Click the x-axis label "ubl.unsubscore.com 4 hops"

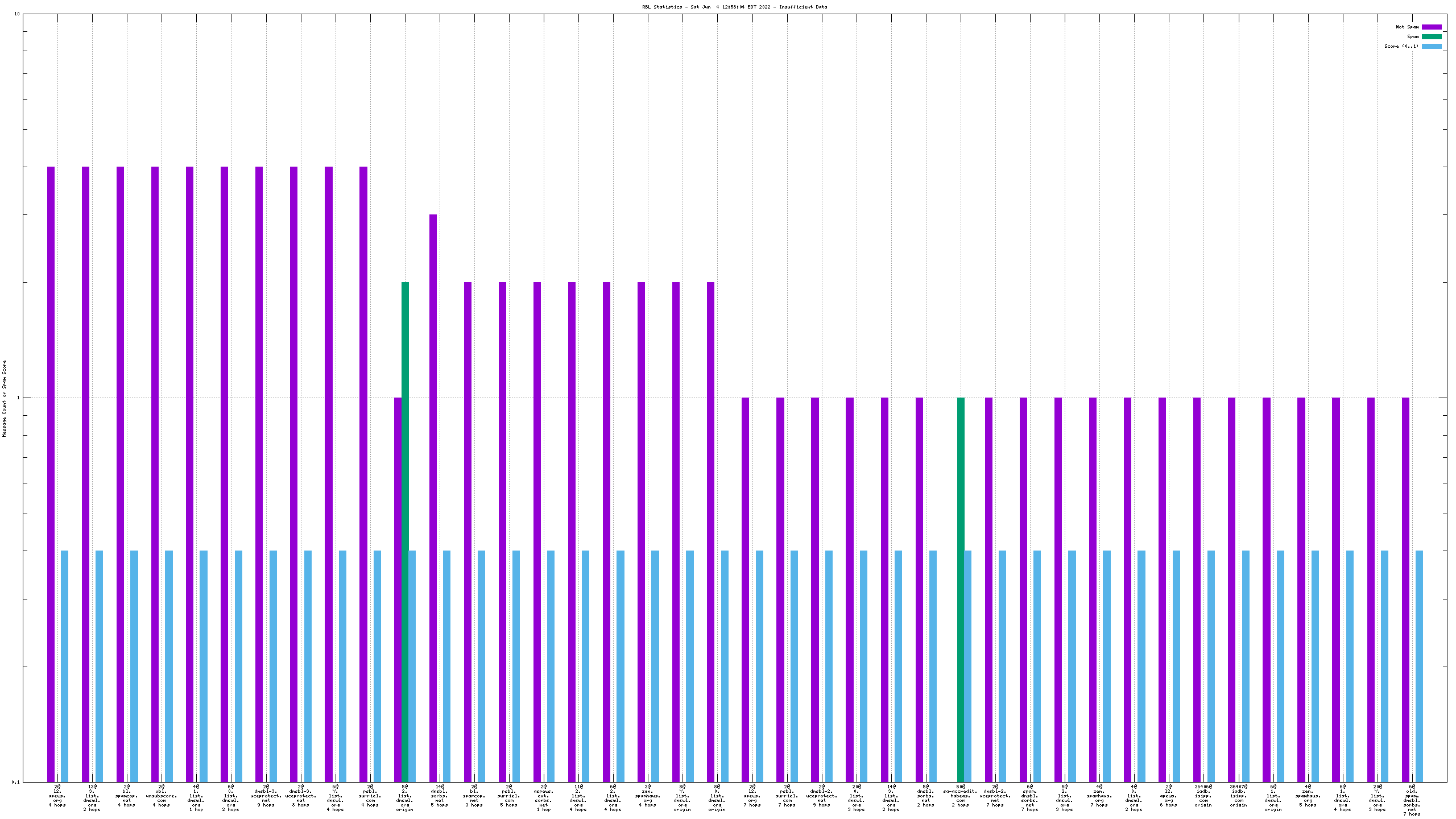click(162, 796)
